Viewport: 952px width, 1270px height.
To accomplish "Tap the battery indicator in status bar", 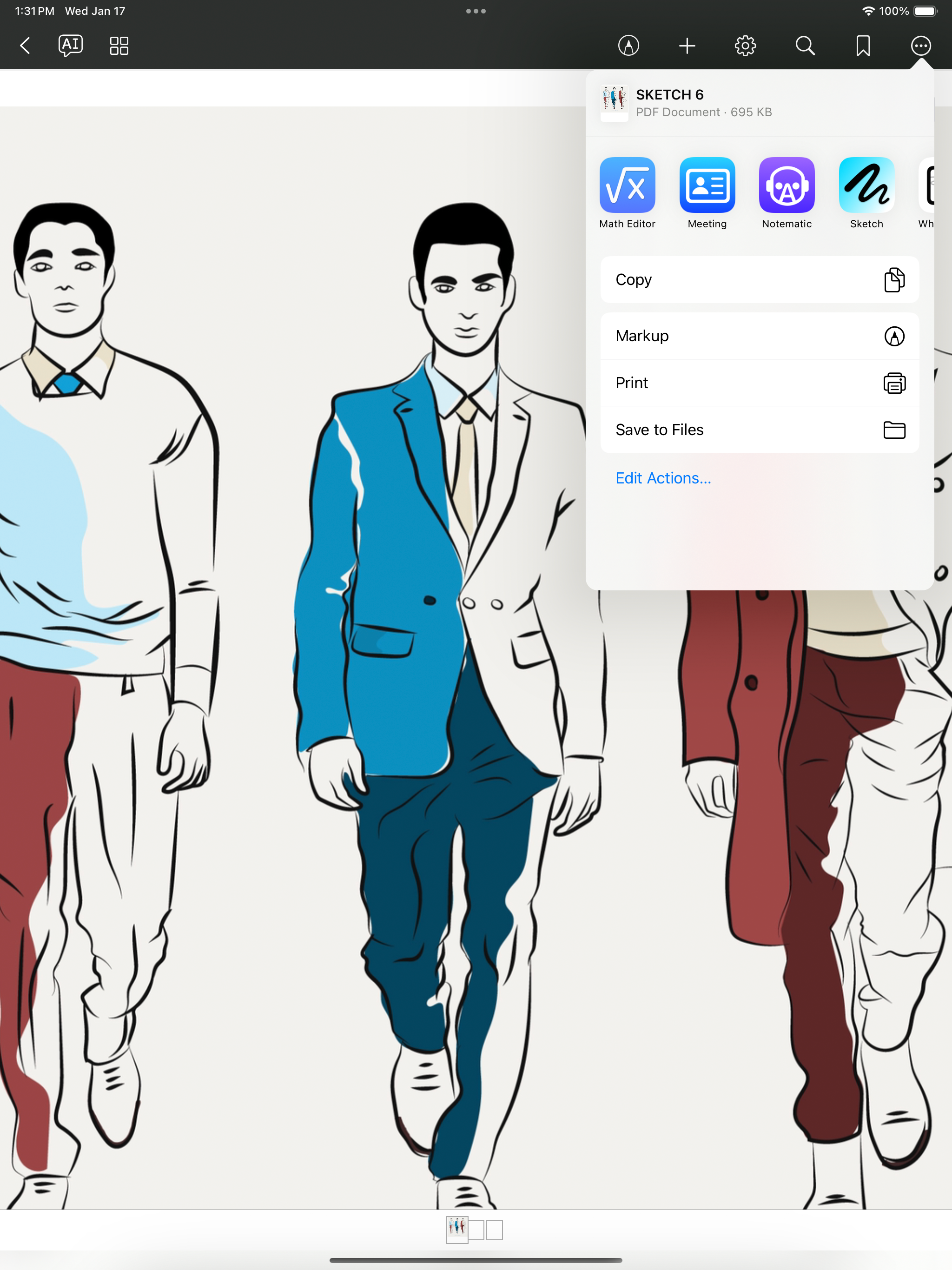I will [x=925, y=11].
